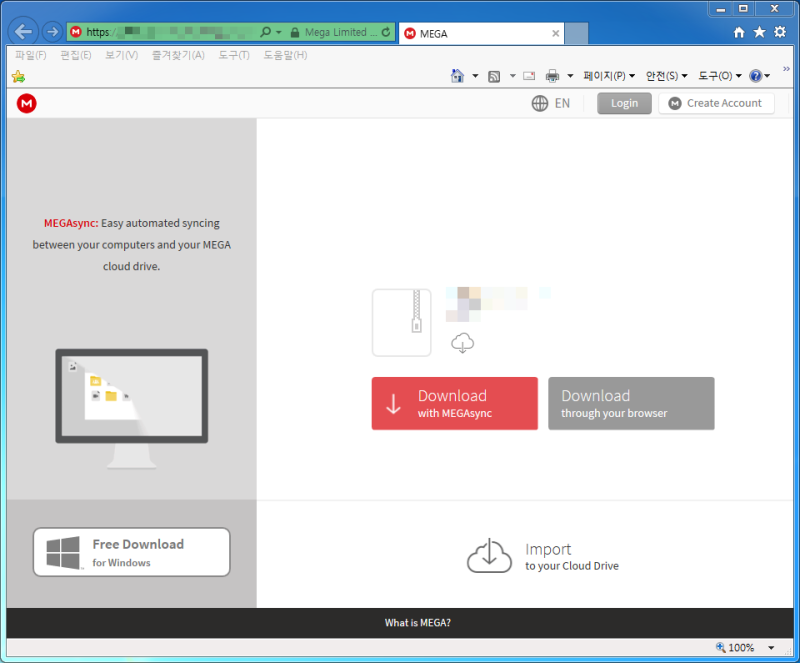
Task: Open the 안전(S) dropdown menu
Action: pyautogui.click(x=666, y=76)
